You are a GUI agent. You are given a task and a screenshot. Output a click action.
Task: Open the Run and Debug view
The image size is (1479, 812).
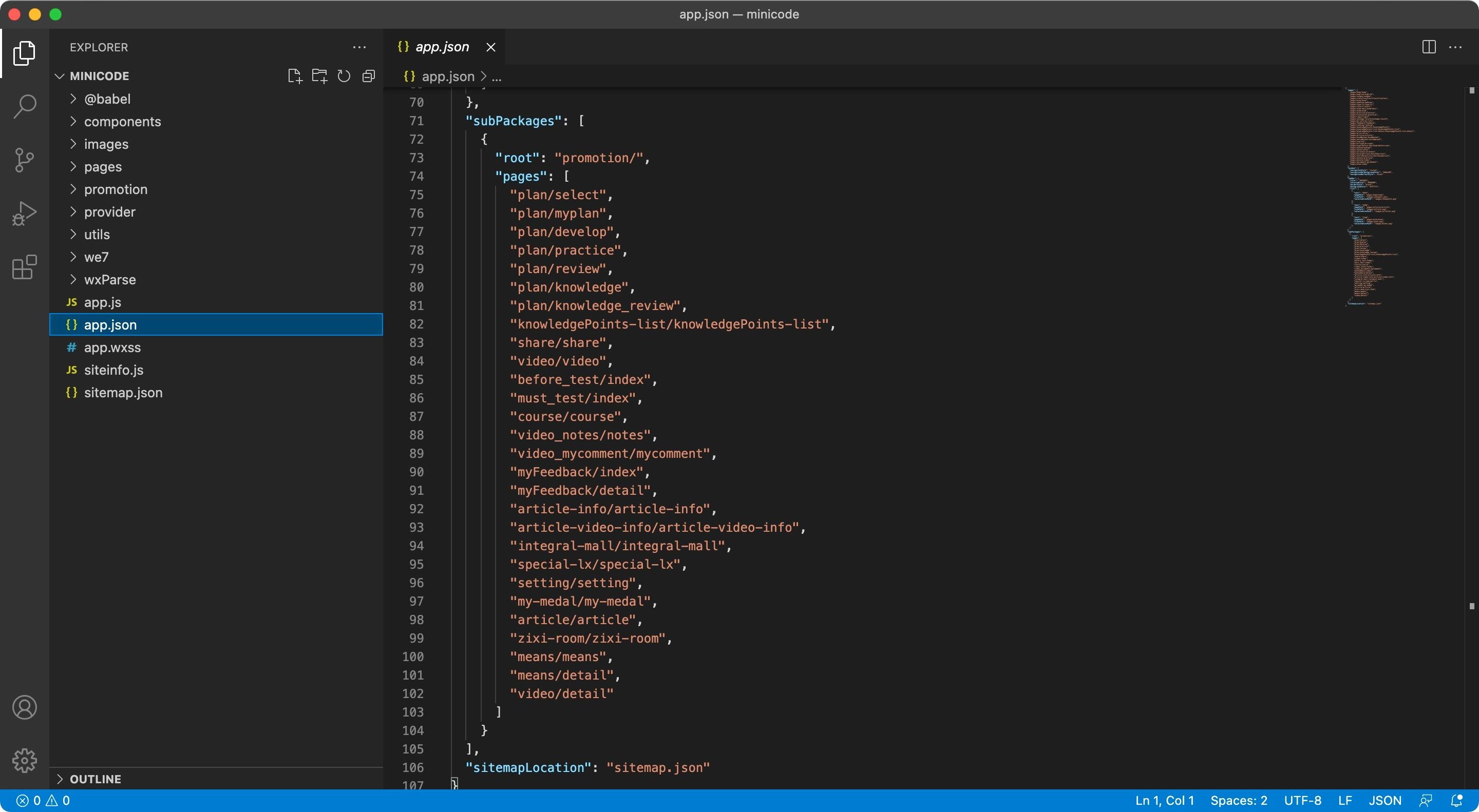tap(24, 214)
